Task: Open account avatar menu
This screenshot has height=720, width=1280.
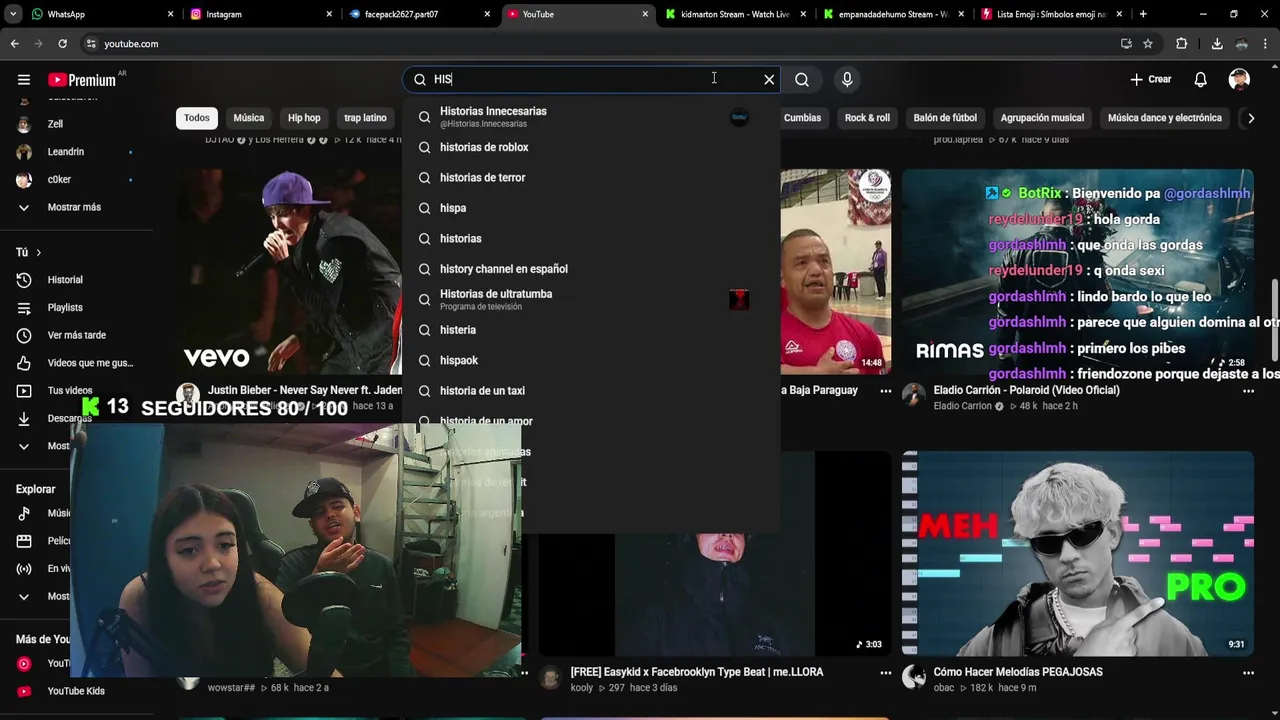Action: coord(1239,79)
